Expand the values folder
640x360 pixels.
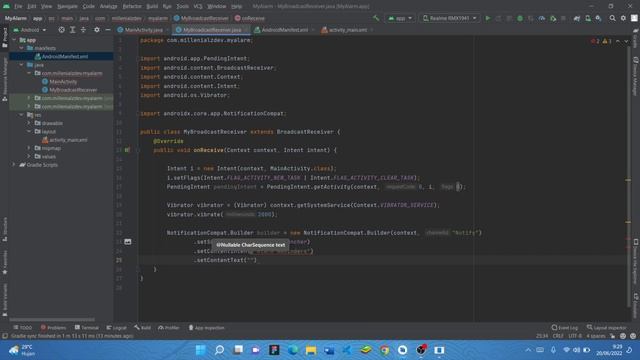pos(29,156)
